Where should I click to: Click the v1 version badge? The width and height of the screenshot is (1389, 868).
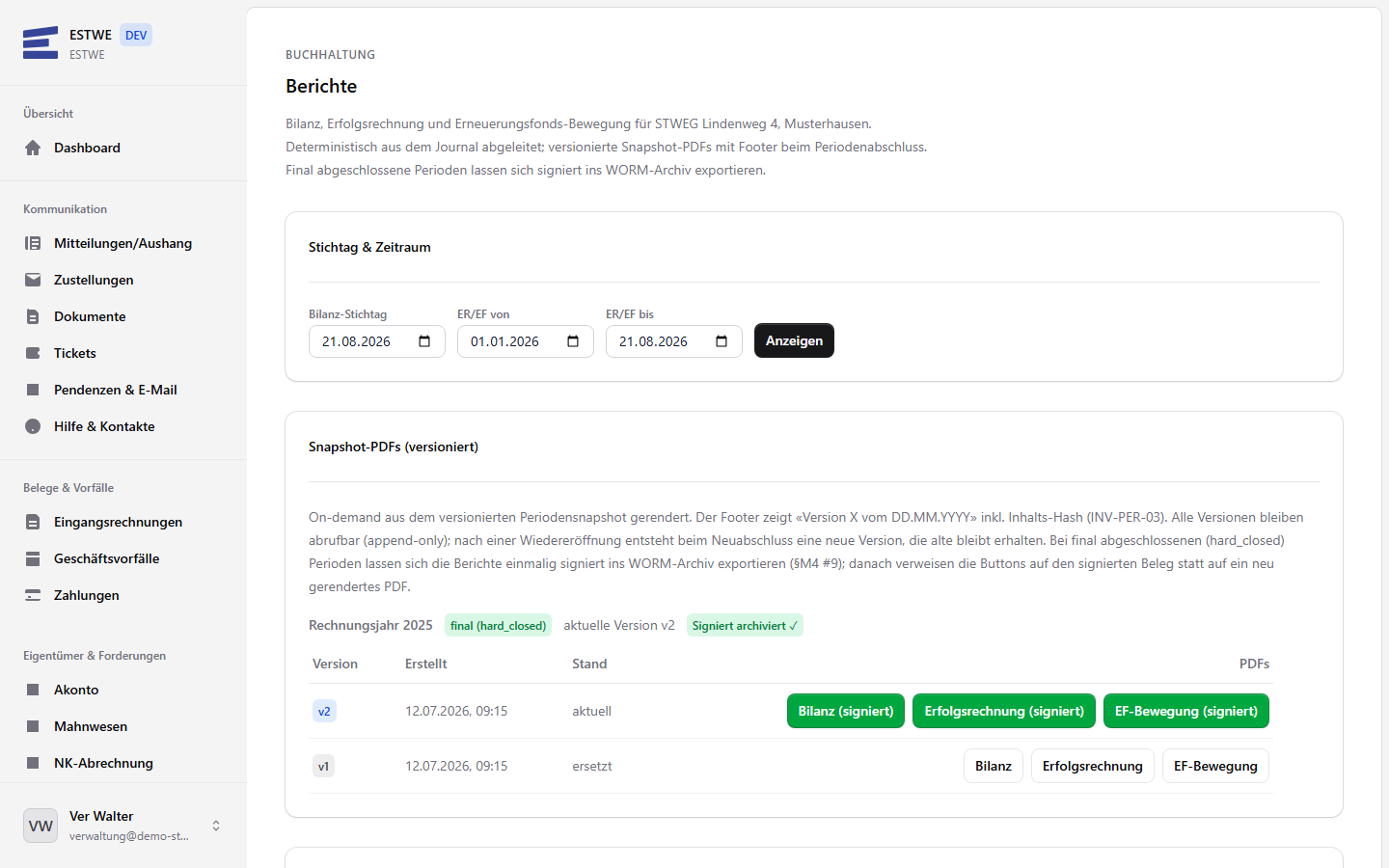pyautogui.click(x=324, y=767)
